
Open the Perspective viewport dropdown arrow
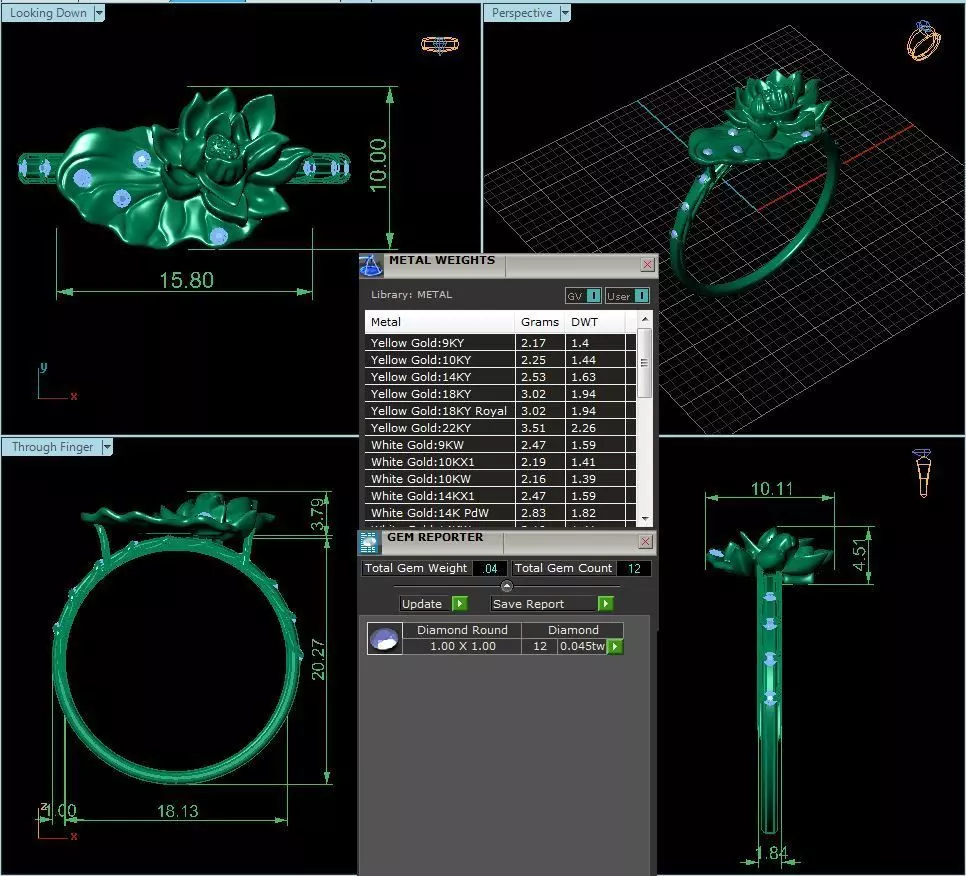click(x=565, y=13)
